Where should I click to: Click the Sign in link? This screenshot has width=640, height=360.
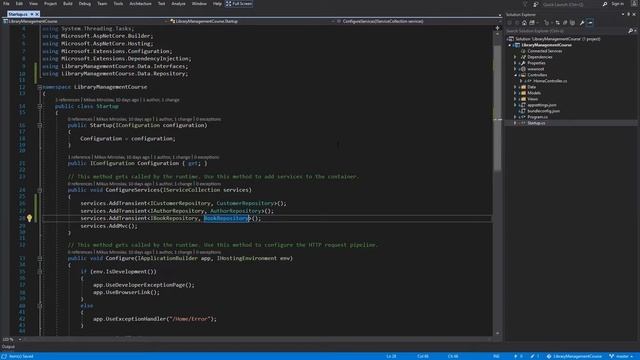click(617, 4)
